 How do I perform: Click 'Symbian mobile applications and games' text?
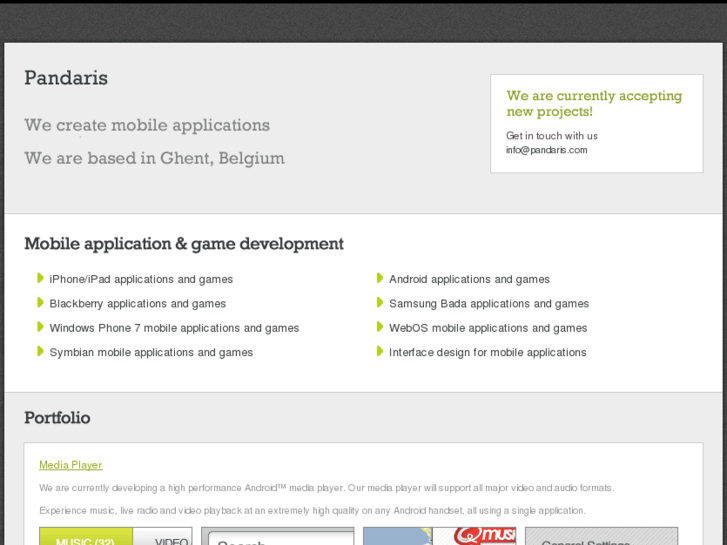click(151, 353)
